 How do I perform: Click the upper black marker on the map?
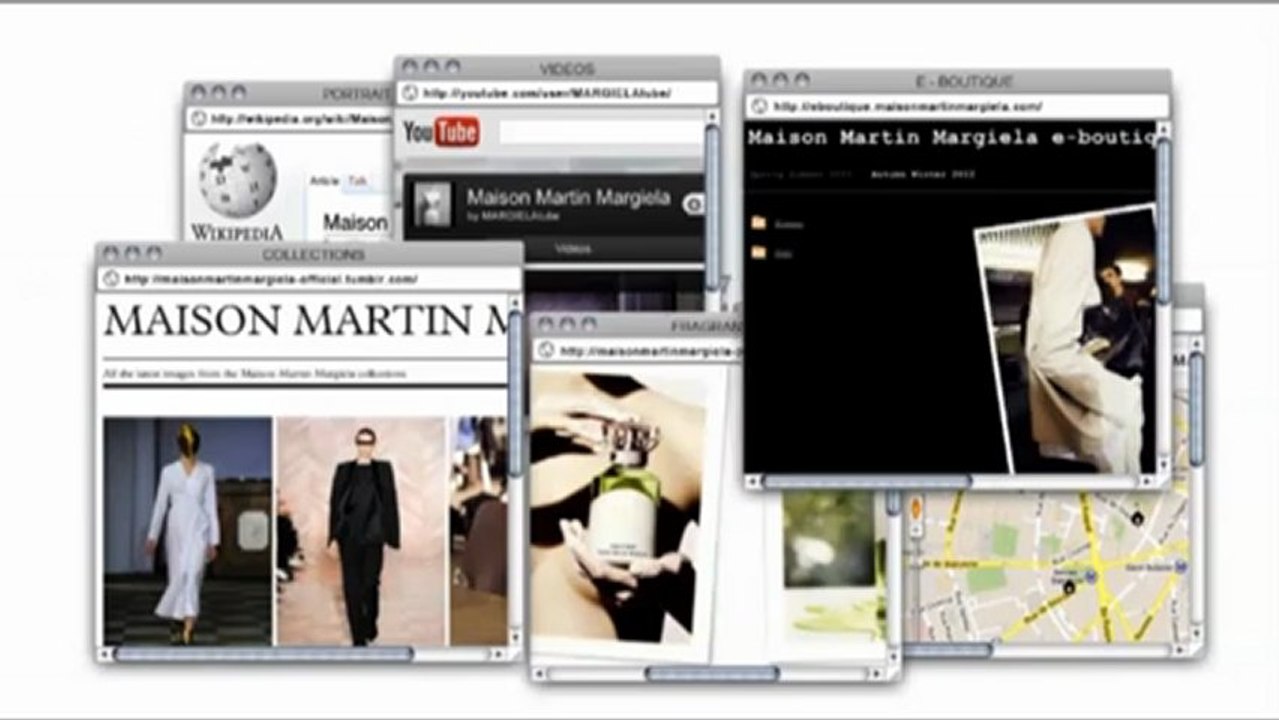[1137, 518]
